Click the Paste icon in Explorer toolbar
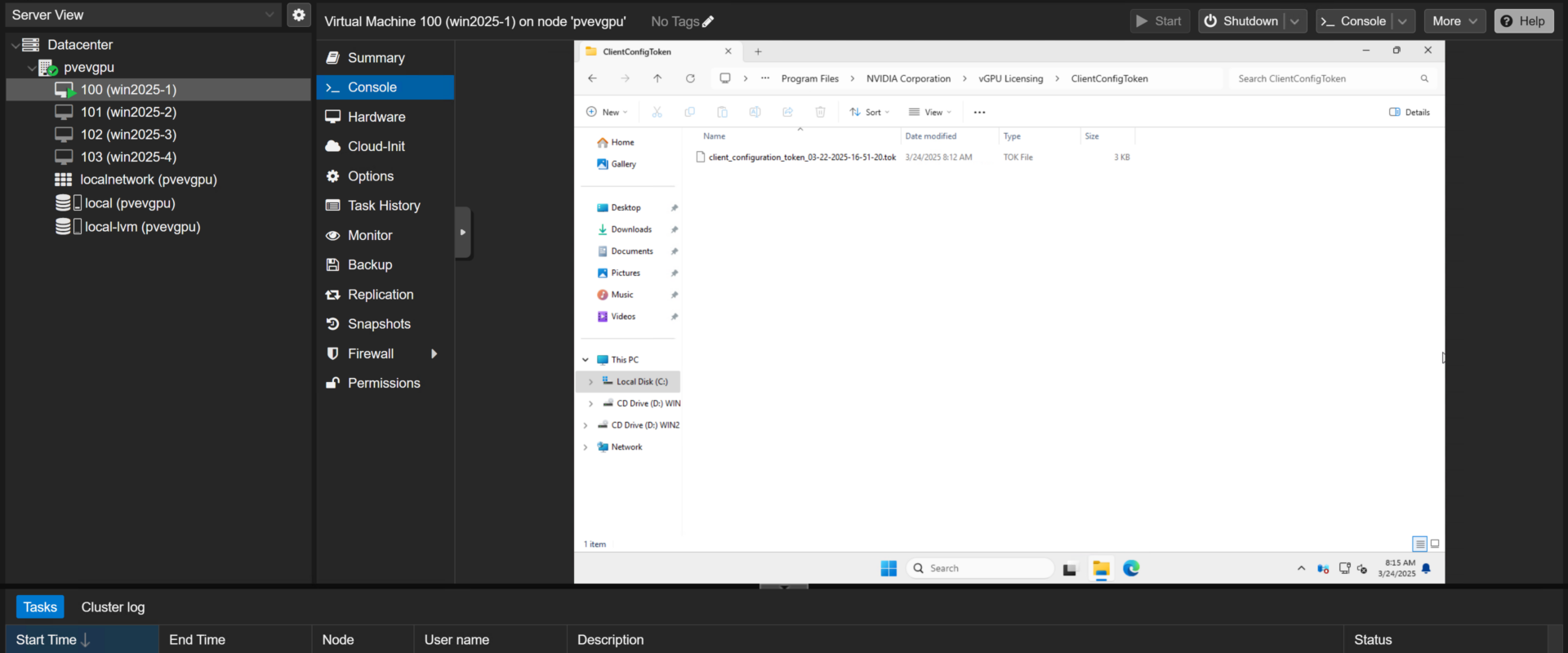 pyautogui.click(x=722, y=112)
